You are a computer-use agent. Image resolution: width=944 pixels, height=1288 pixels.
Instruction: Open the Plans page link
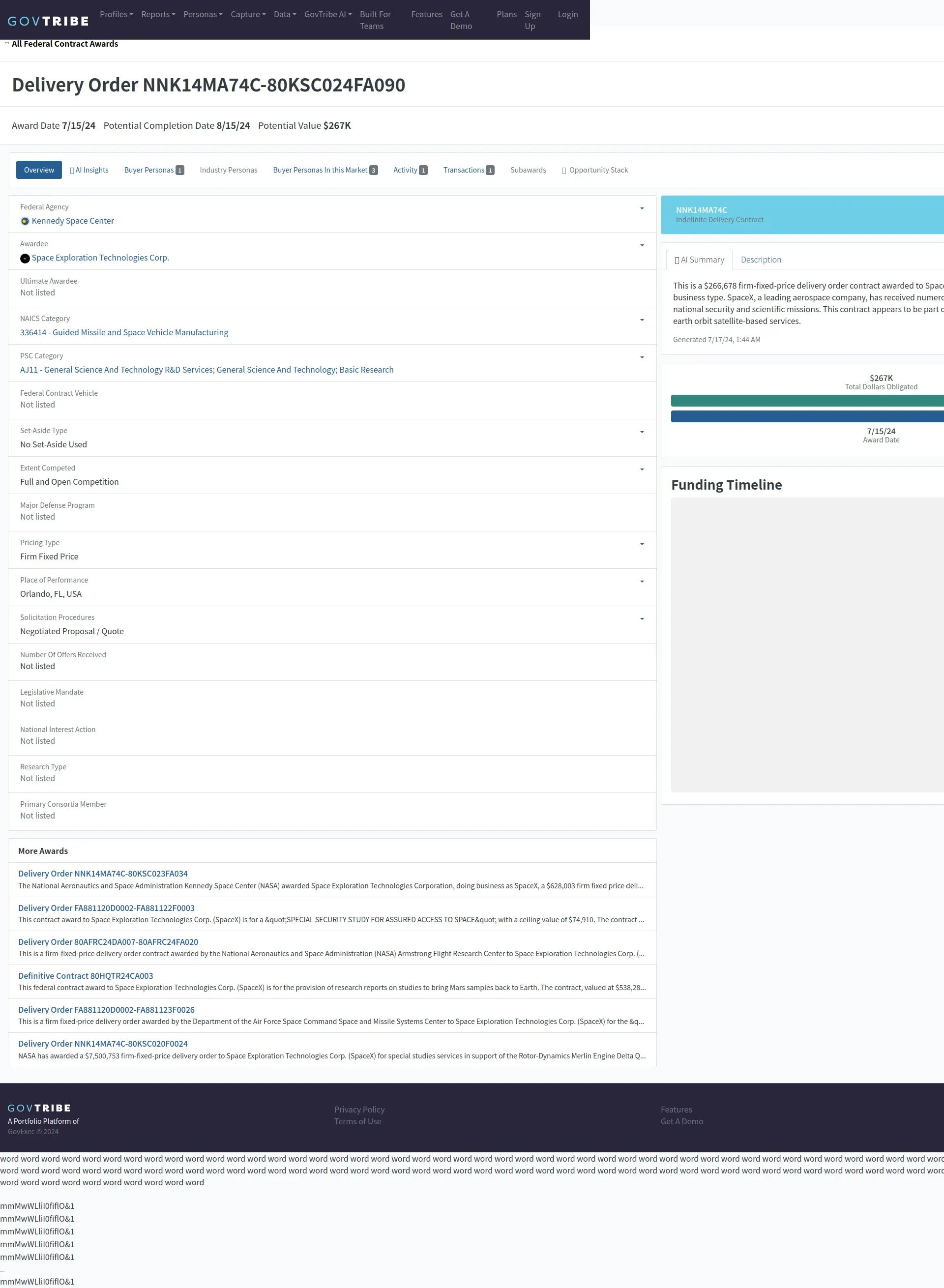click(506, 14)
